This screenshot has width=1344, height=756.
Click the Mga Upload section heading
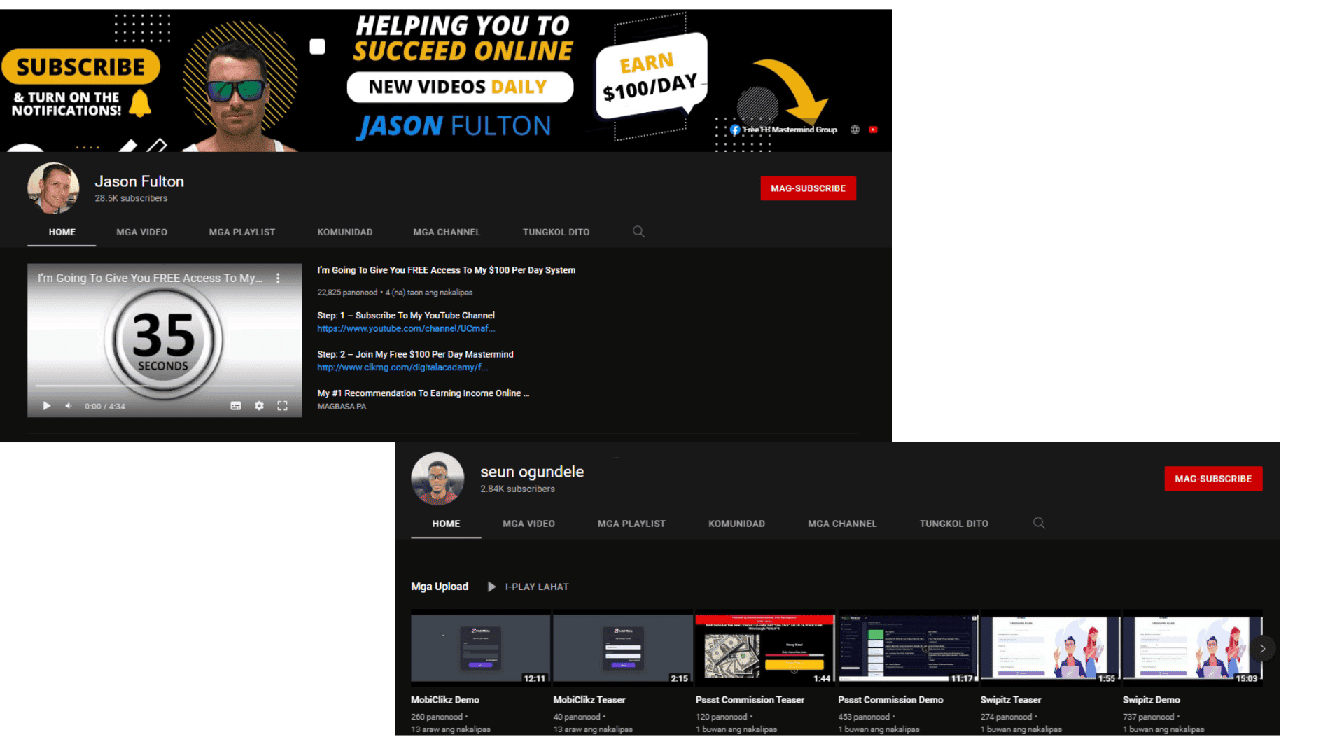click(440, 587)
